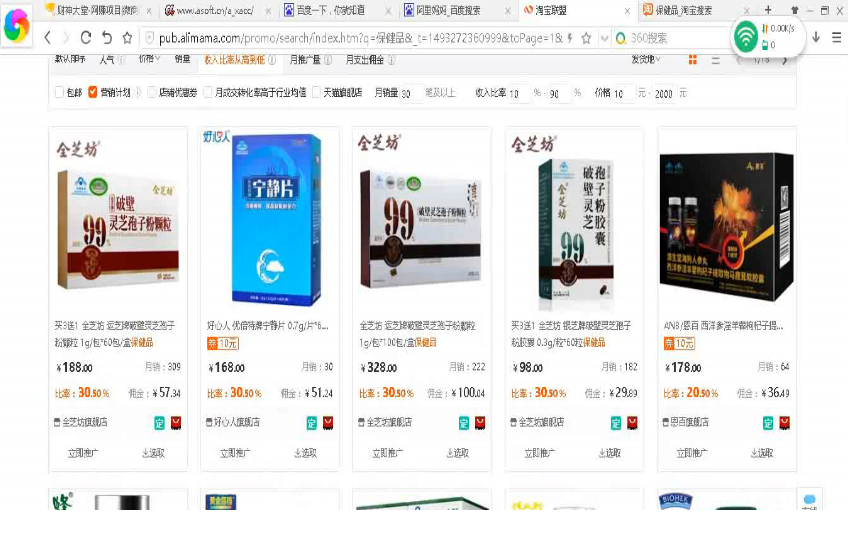Sort by 收入比率从高到低

pyautogui.click(x=235, y=59)
